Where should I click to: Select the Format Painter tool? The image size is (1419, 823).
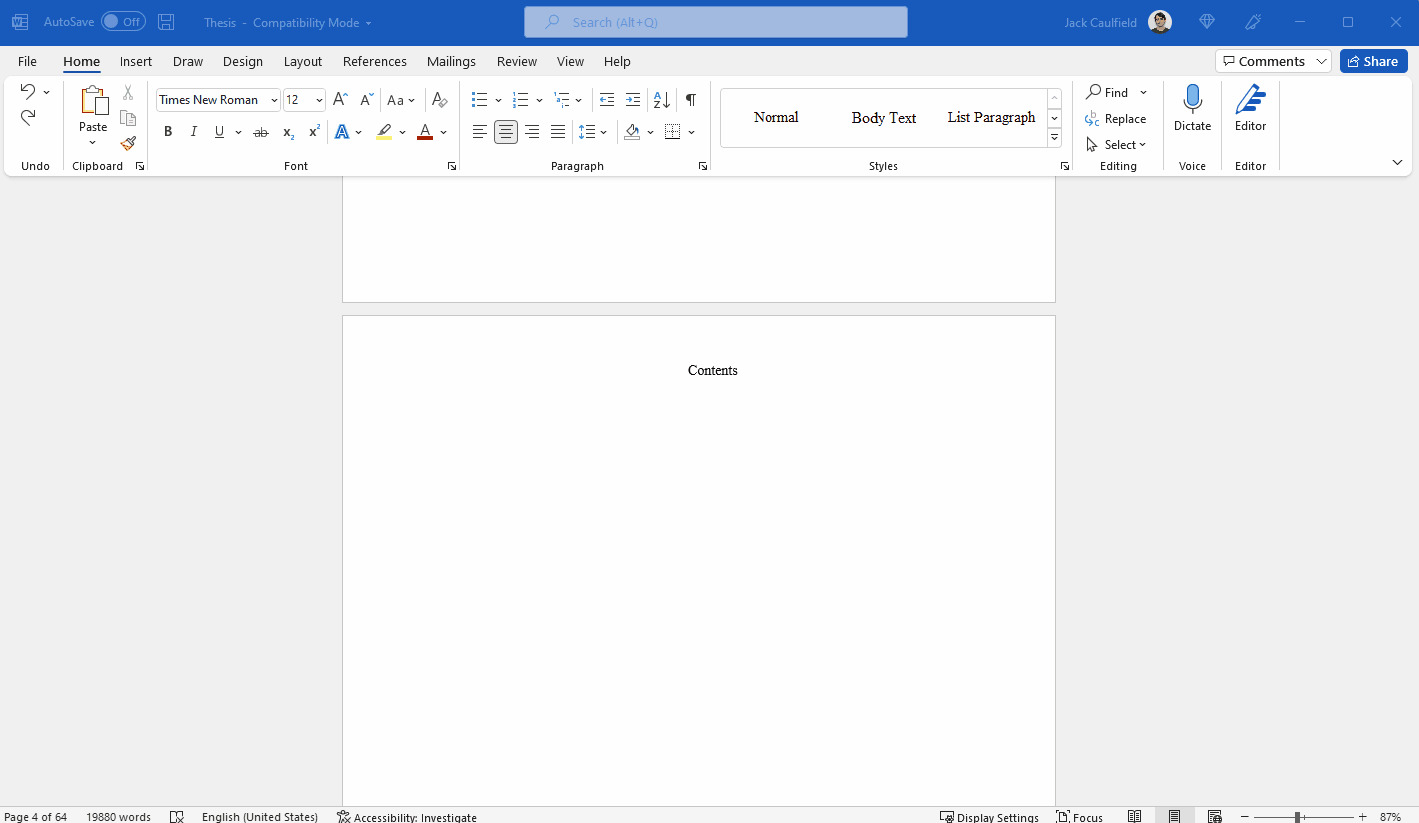(x=127, y=143)
